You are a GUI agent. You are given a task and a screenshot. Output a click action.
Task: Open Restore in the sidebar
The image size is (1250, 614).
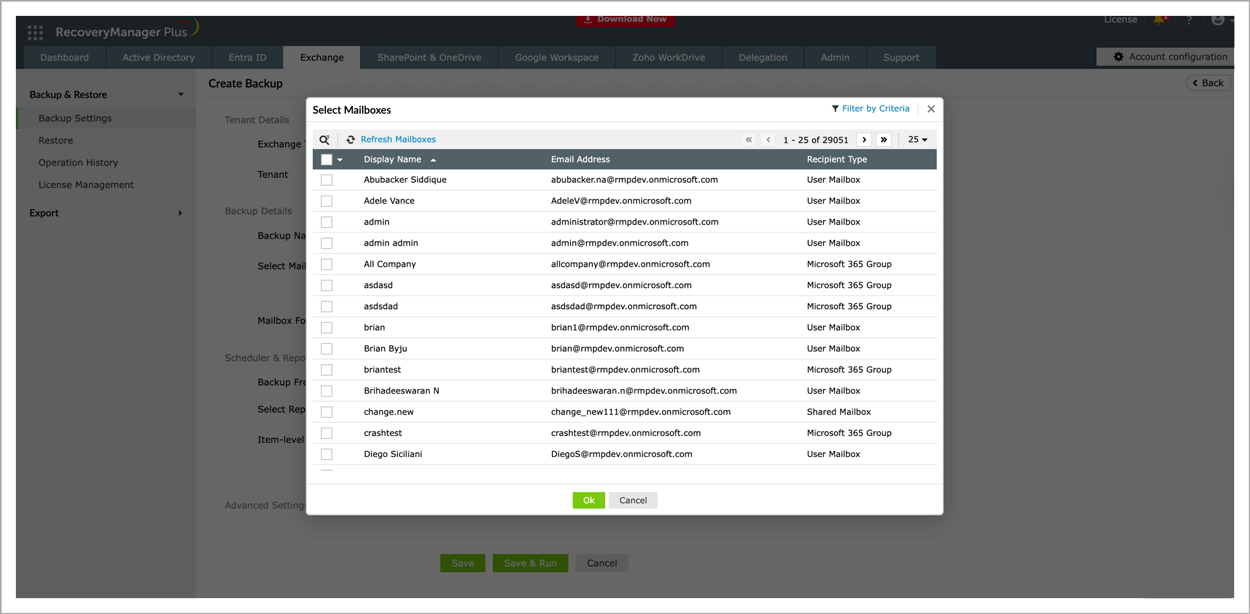[56, 140]
